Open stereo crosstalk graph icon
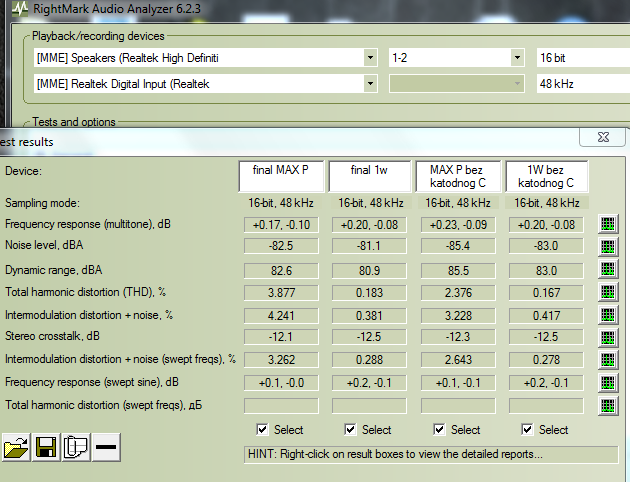 pyautogui.click(x=608, y=337)
